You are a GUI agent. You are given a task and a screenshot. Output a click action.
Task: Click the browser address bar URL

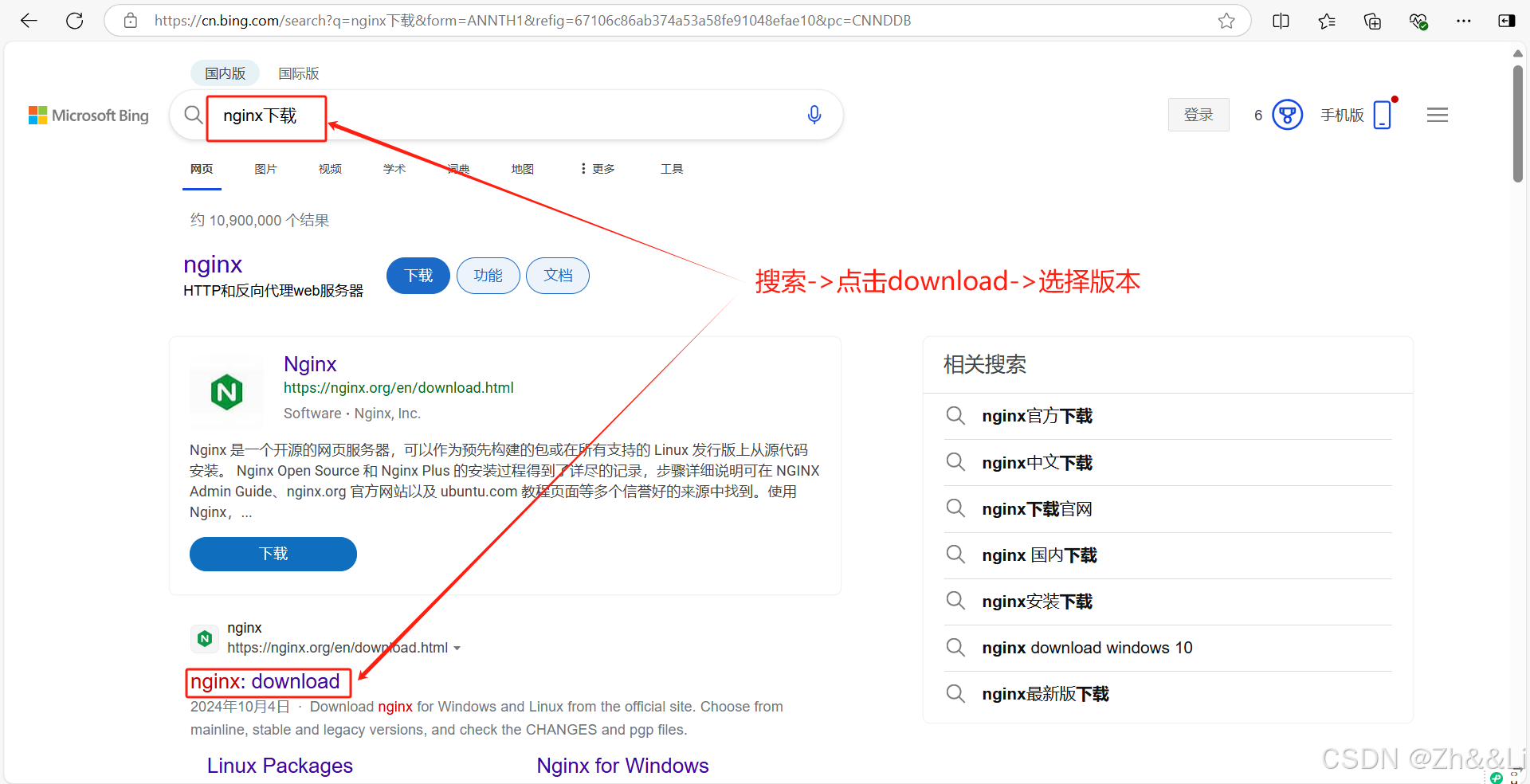(x=532, y=21)
